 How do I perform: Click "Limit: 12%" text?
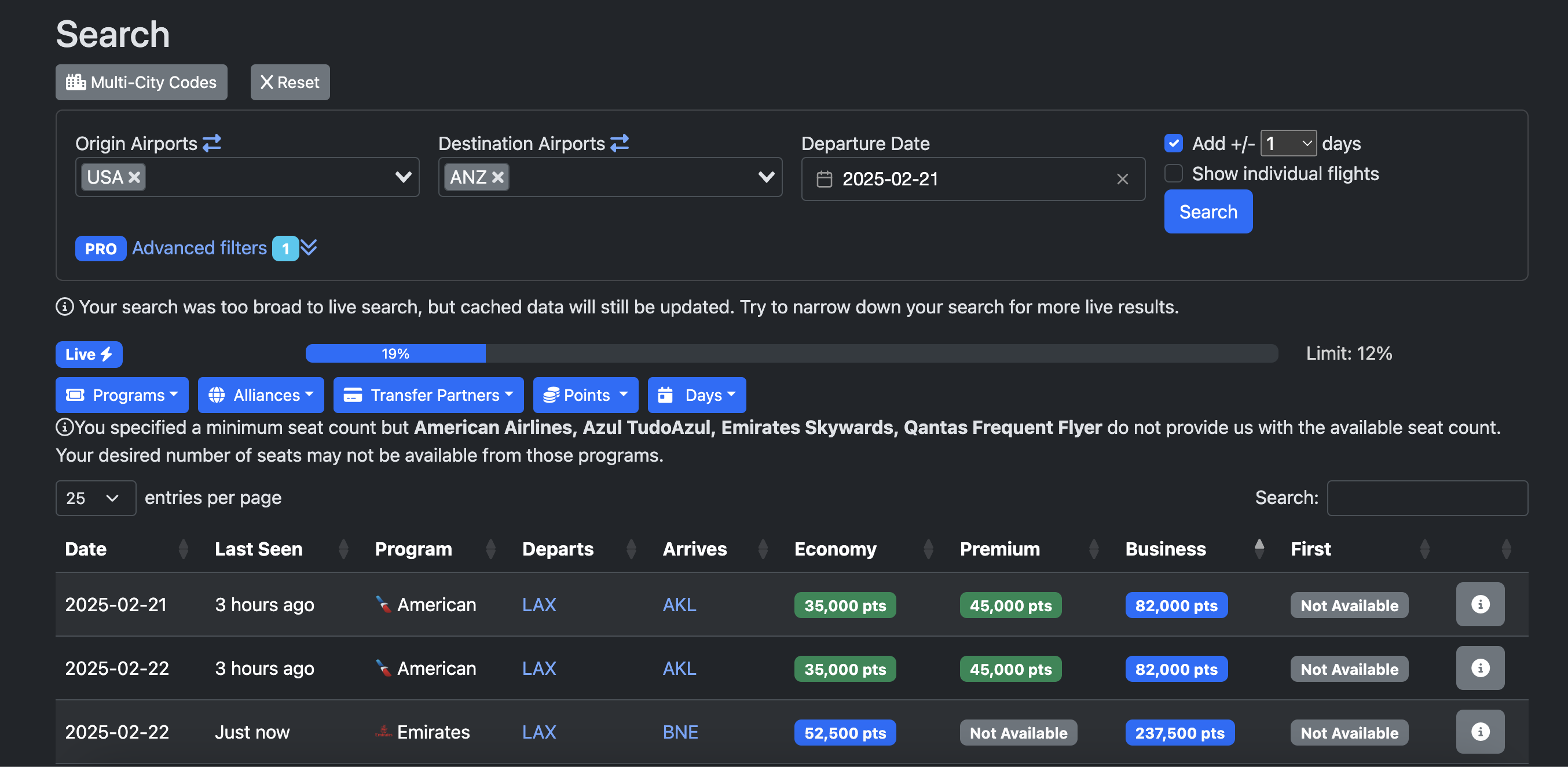(1349, 353)
